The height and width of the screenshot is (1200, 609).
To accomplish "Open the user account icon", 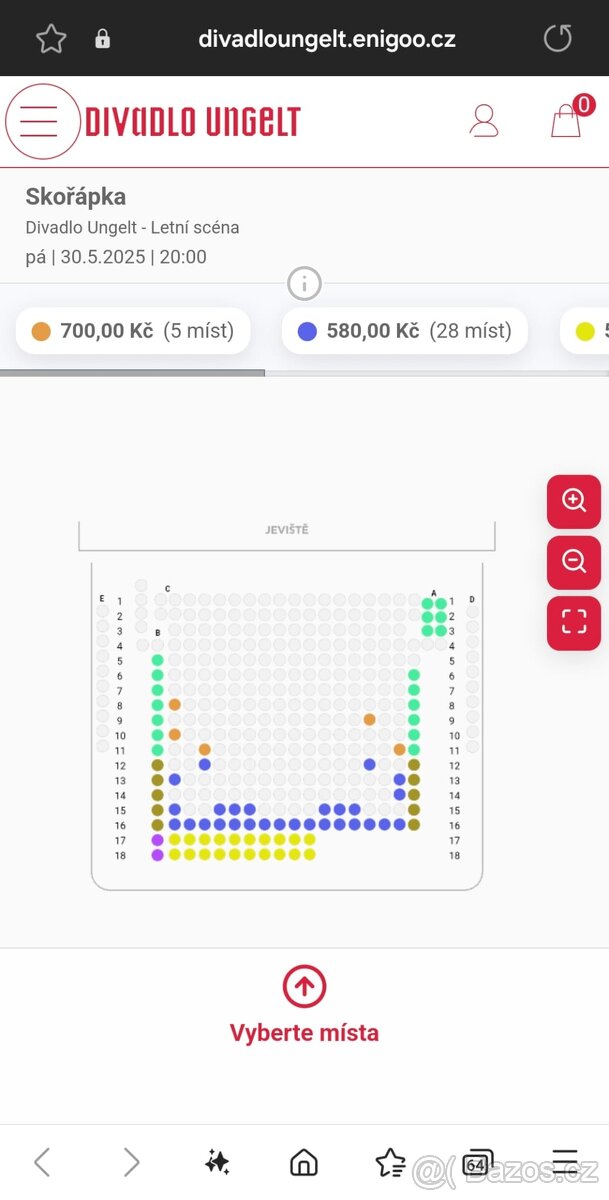I will pos(484,121).
